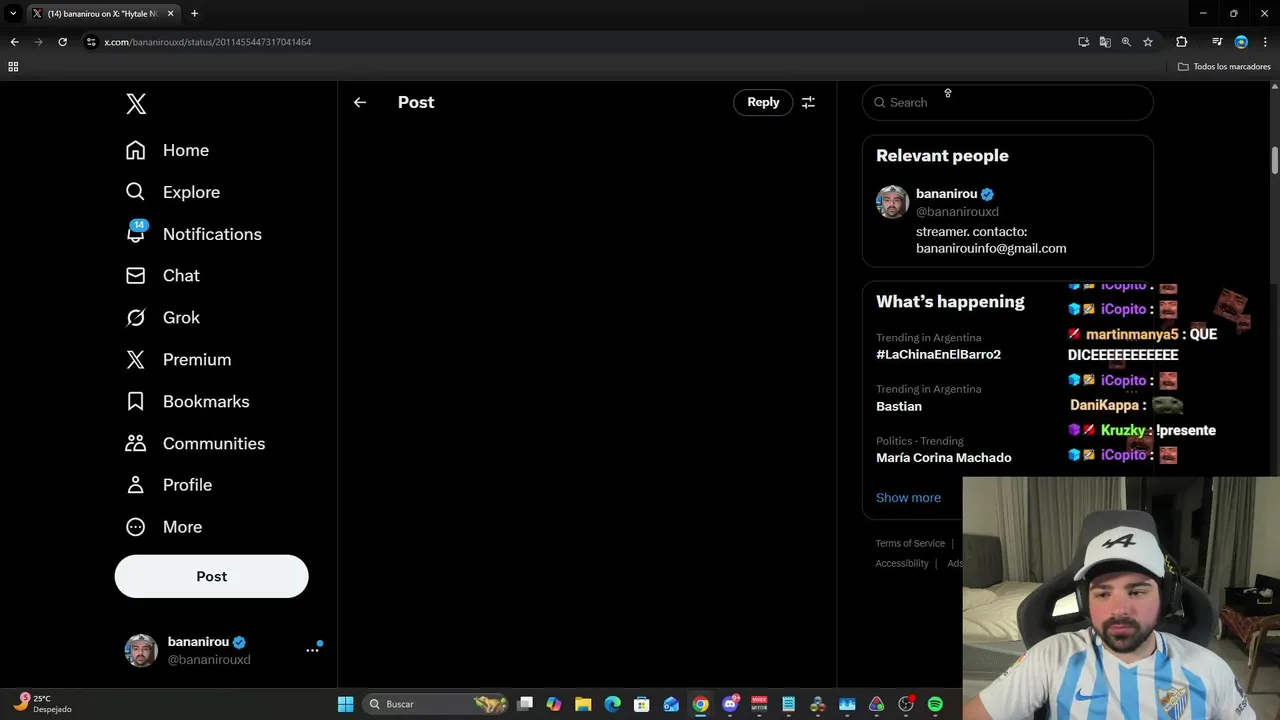Open the Premium page
Image resolution: width=1280 pixels, height=720 pixels.
[x=178, y=359]
